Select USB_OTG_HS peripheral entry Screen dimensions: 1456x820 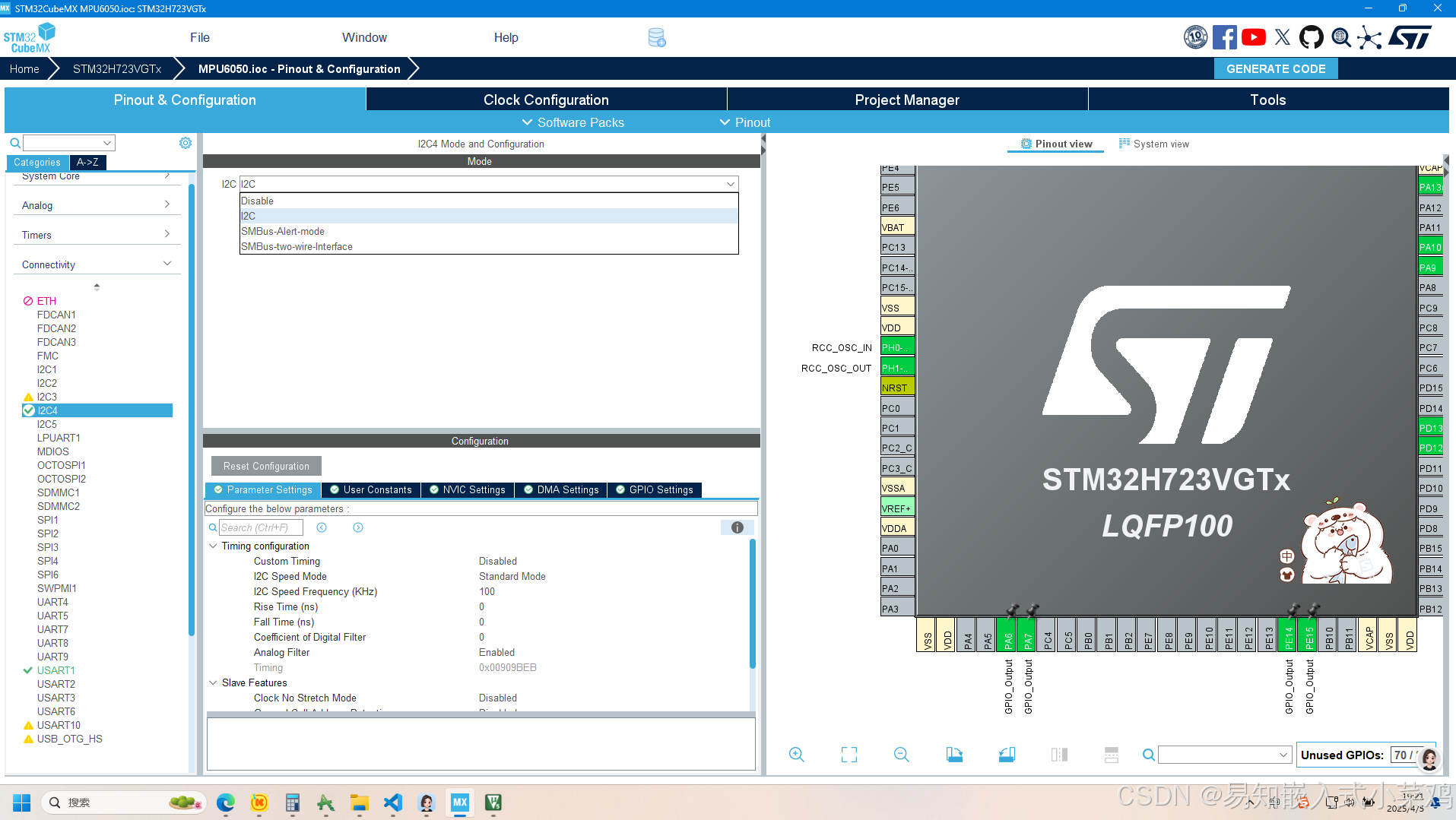point(69,739)
